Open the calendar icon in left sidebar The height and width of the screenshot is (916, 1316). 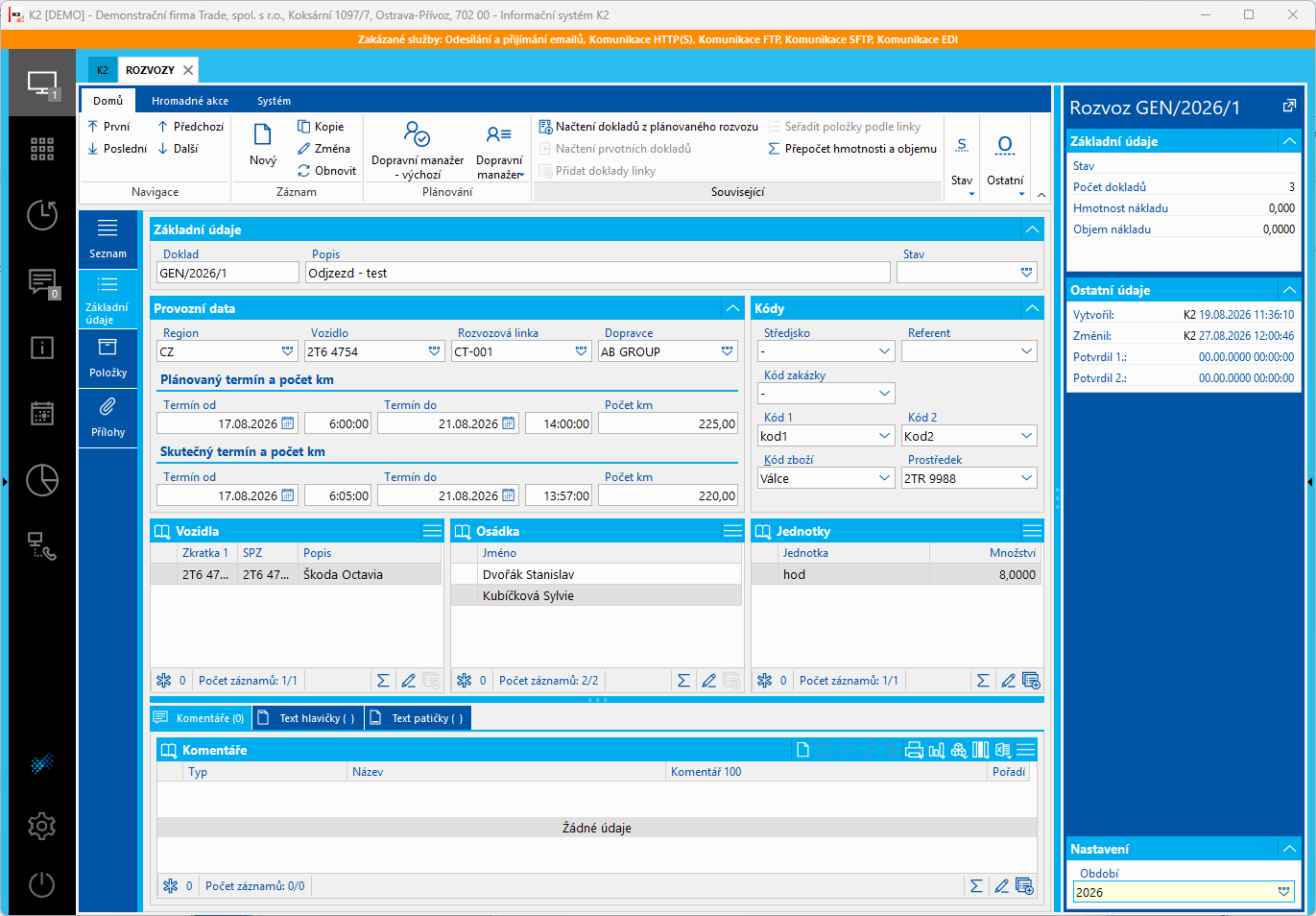click(x=41, y=413)
